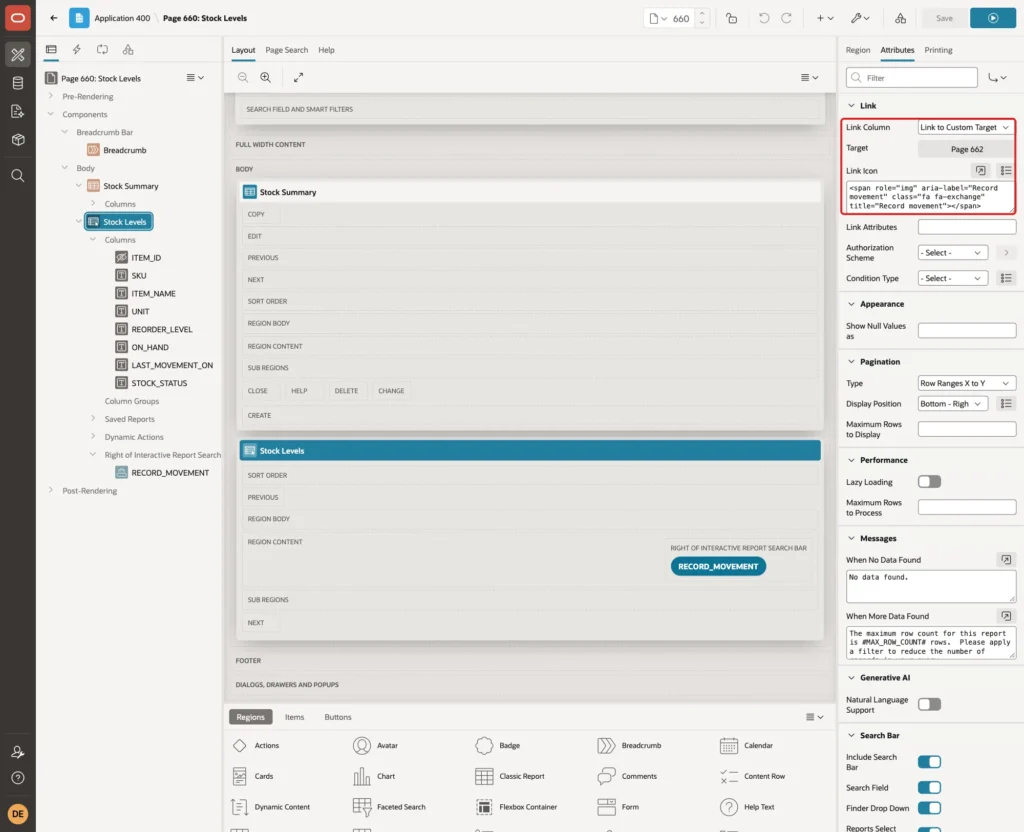Switch to Dynamic Actions lightning tab

[76, 50]
